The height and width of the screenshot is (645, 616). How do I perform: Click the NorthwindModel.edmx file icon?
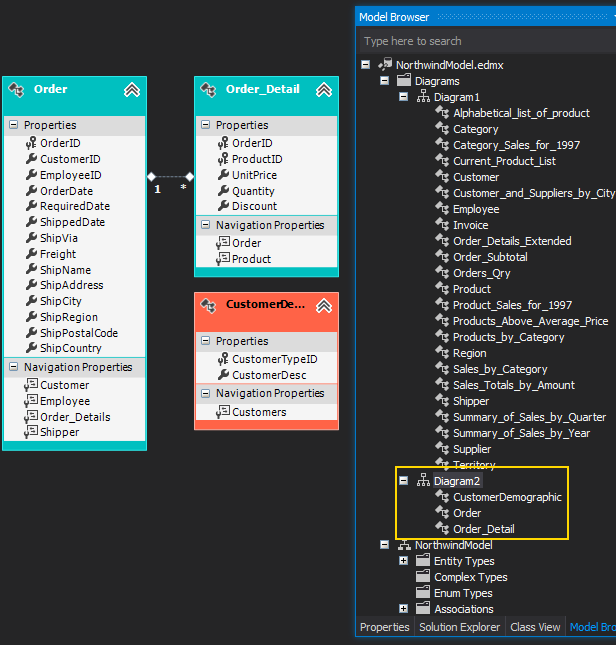point(385,64)
